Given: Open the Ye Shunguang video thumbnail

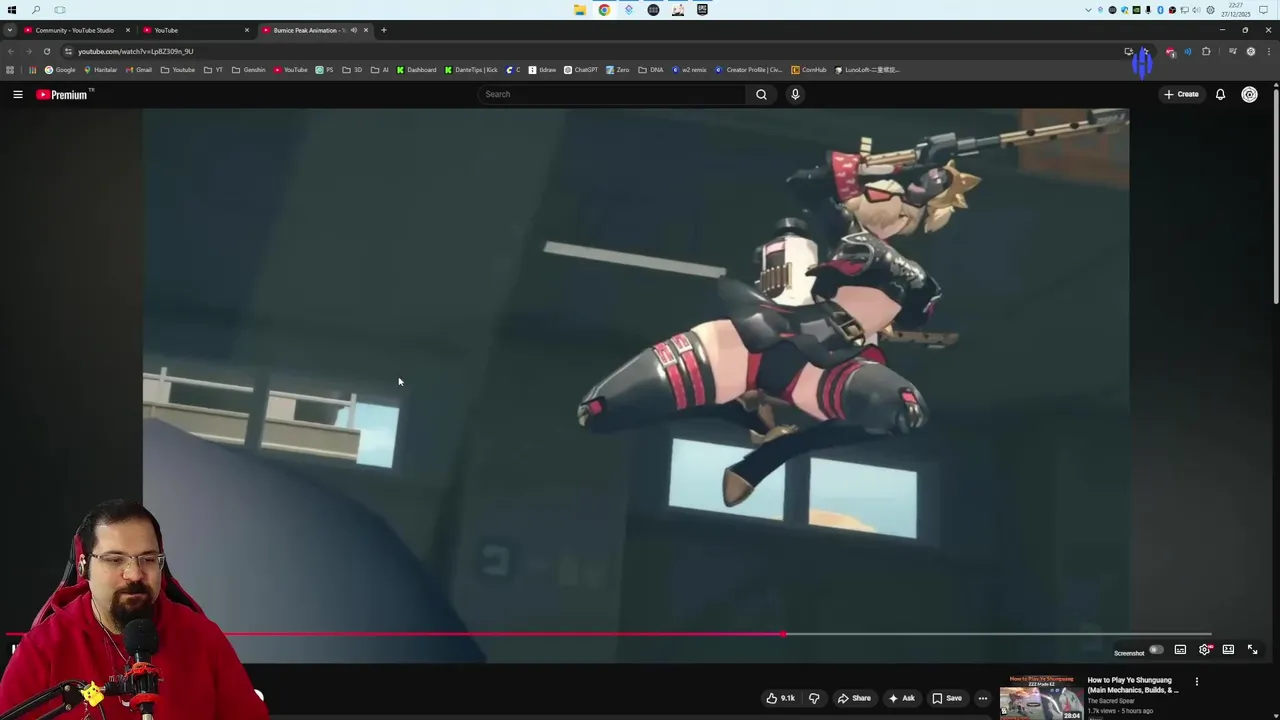Looking at the screenshot, I should pyautogui.click(x=1041, y=698).
